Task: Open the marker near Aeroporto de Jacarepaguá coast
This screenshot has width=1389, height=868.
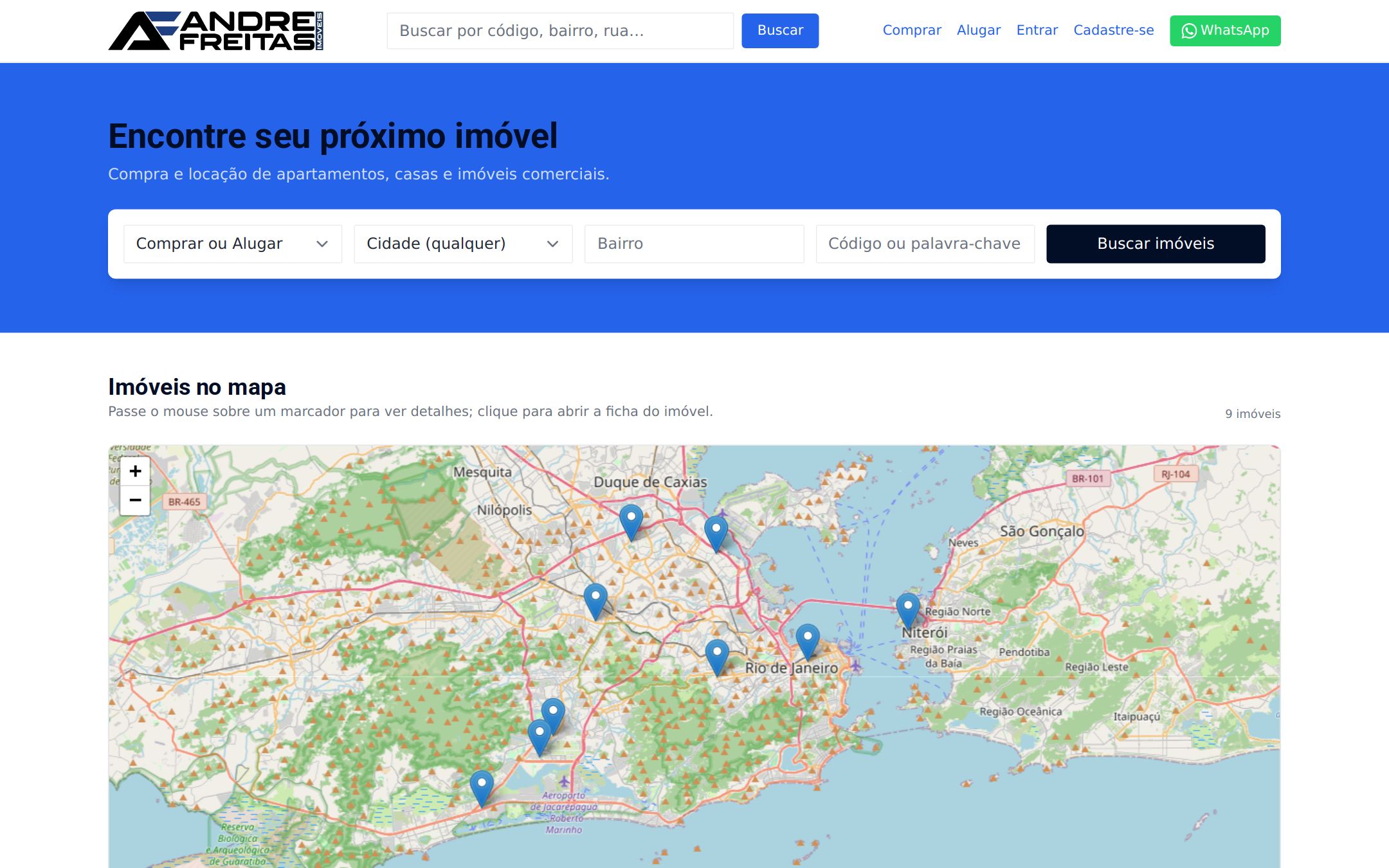Action: (482, 788)
